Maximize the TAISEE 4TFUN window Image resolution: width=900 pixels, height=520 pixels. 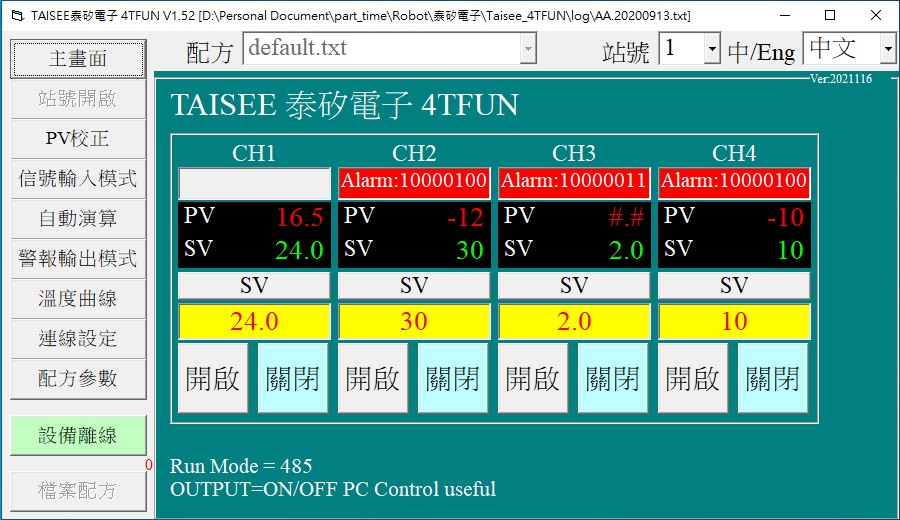(830, 15)
